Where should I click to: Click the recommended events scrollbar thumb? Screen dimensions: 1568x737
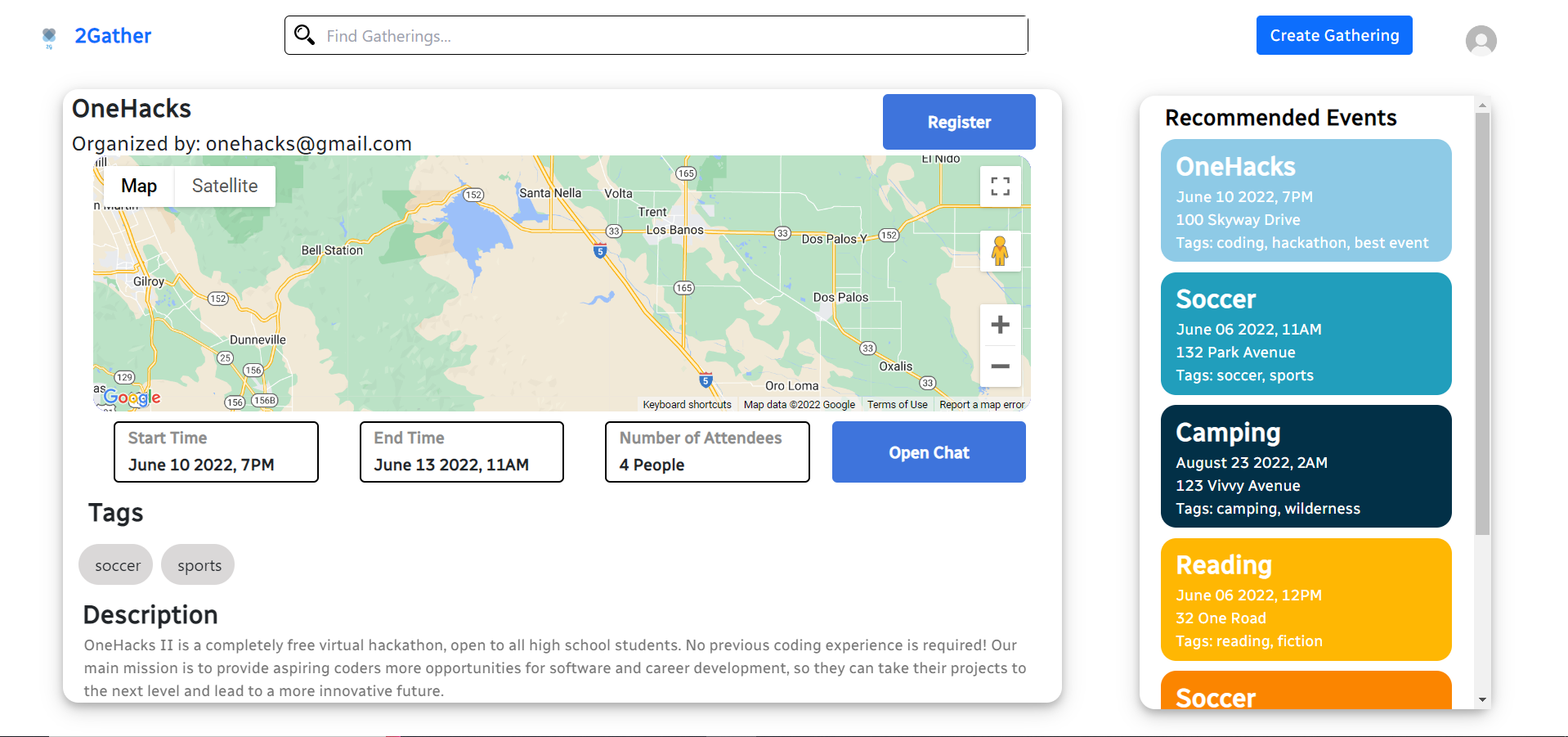(x=1482, y=323)
